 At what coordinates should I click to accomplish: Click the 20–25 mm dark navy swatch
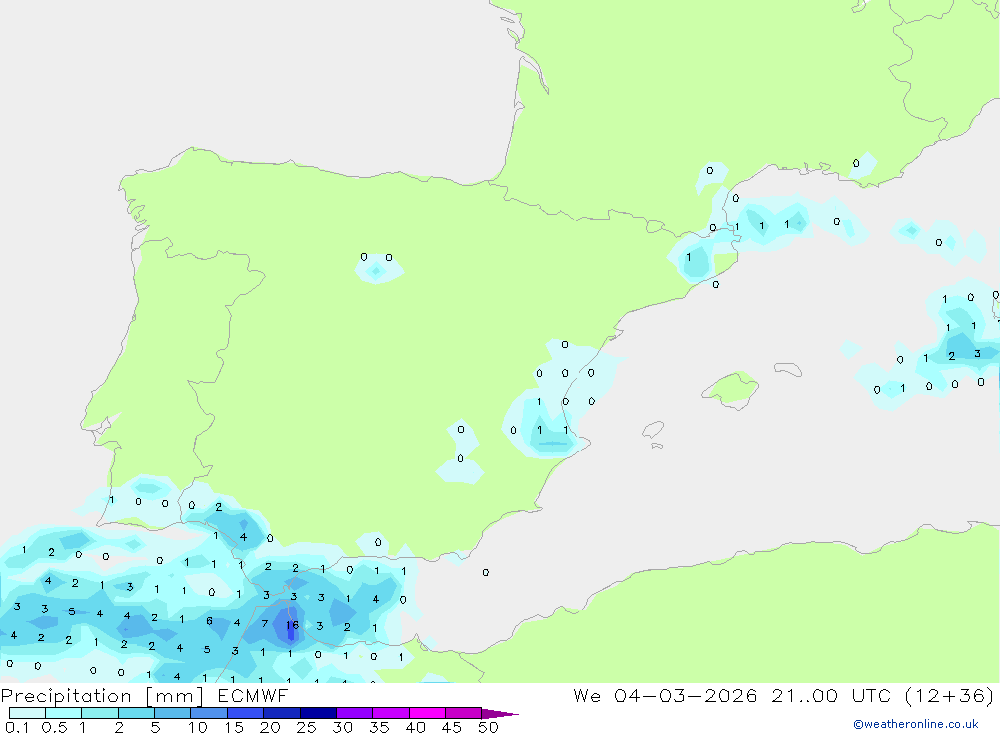[x=281, y=713]
